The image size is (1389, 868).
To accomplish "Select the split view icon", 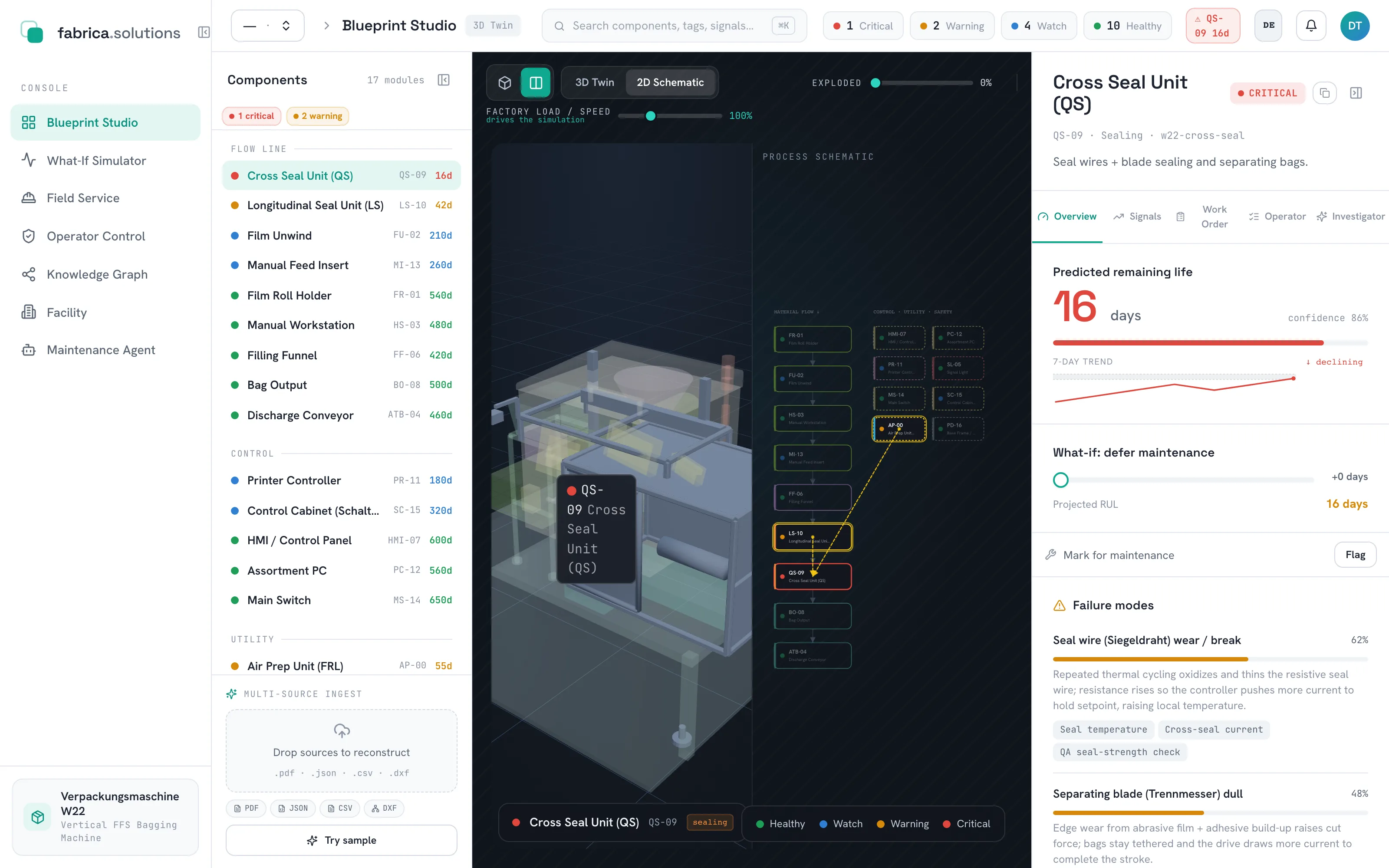I will (x=536, y=82).
